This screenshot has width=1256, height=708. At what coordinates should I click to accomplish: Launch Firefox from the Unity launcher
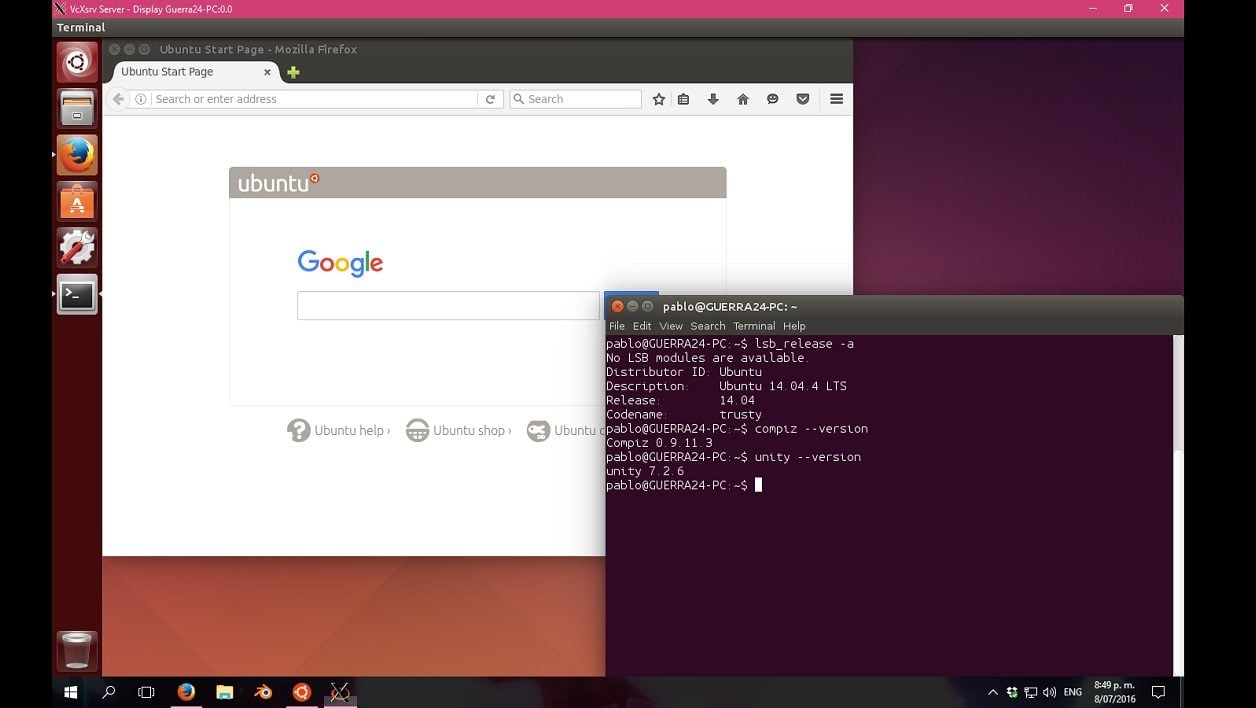click(77, 155)
